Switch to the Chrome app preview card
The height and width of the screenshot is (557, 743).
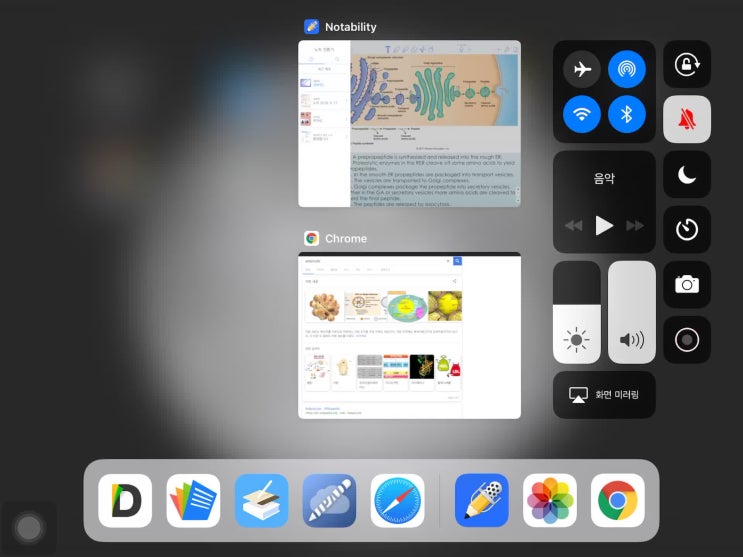(x=409, y=336)
